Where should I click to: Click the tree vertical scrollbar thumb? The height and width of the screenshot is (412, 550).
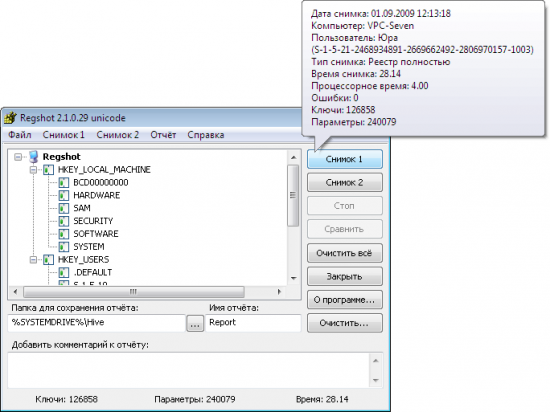point(293,196)
